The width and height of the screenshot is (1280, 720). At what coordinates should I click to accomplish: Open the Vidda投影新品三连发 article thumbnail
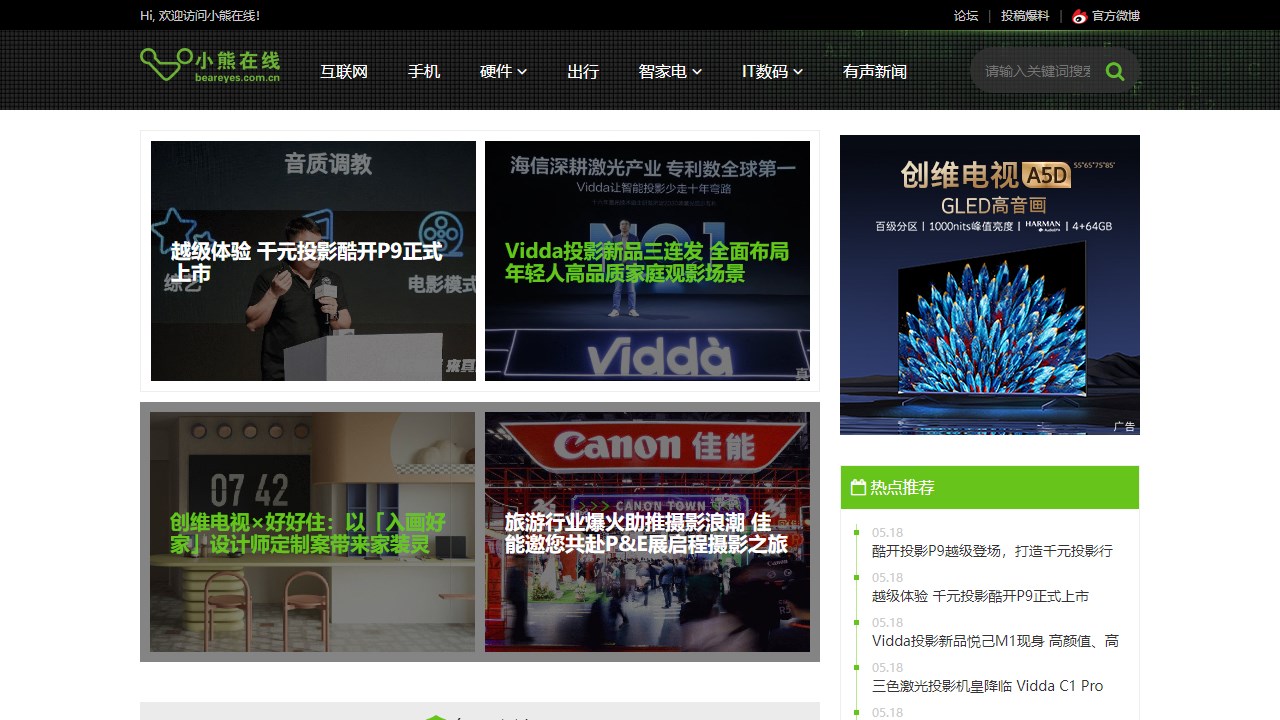(647, 261)
